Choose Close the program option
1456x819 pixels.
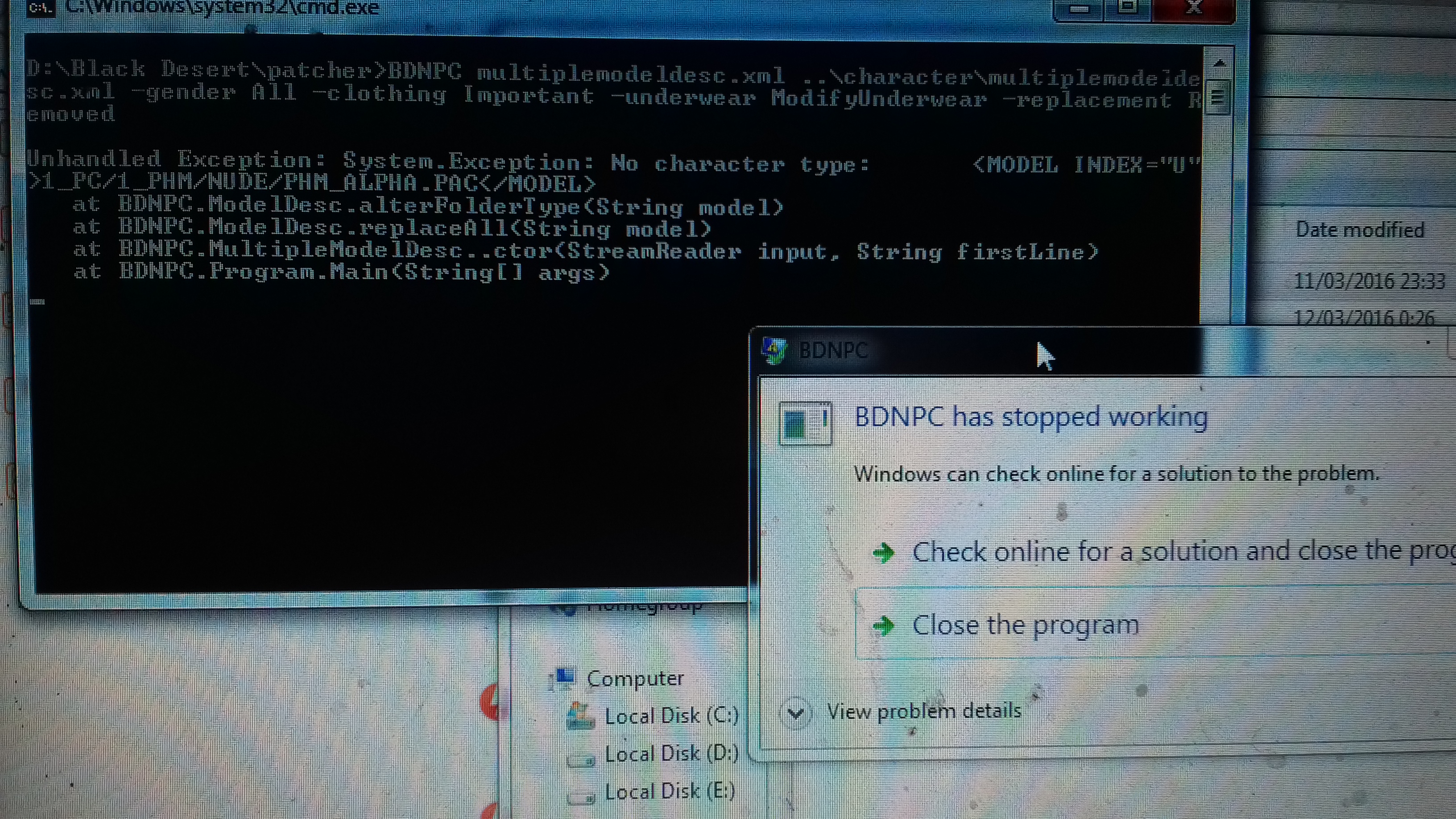[1025, 625]
